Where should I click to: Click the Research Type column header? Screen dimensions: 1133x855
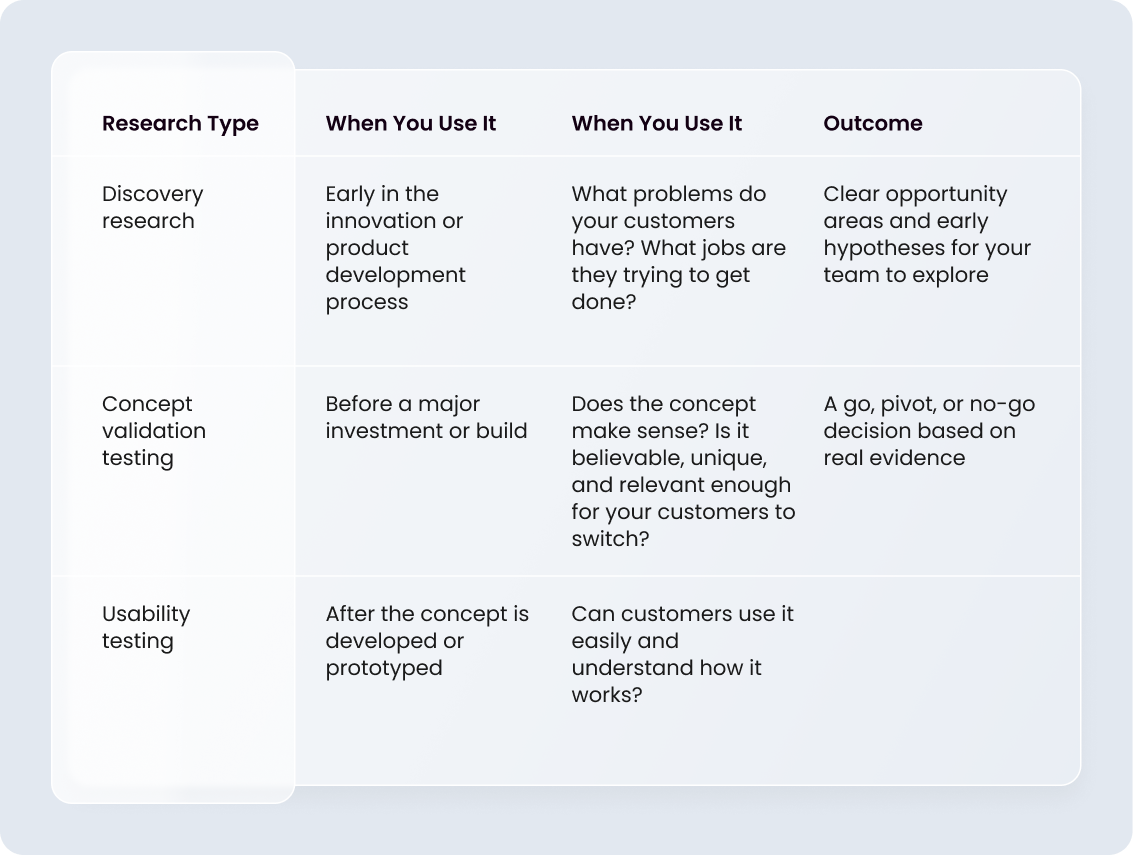(180, 124)
